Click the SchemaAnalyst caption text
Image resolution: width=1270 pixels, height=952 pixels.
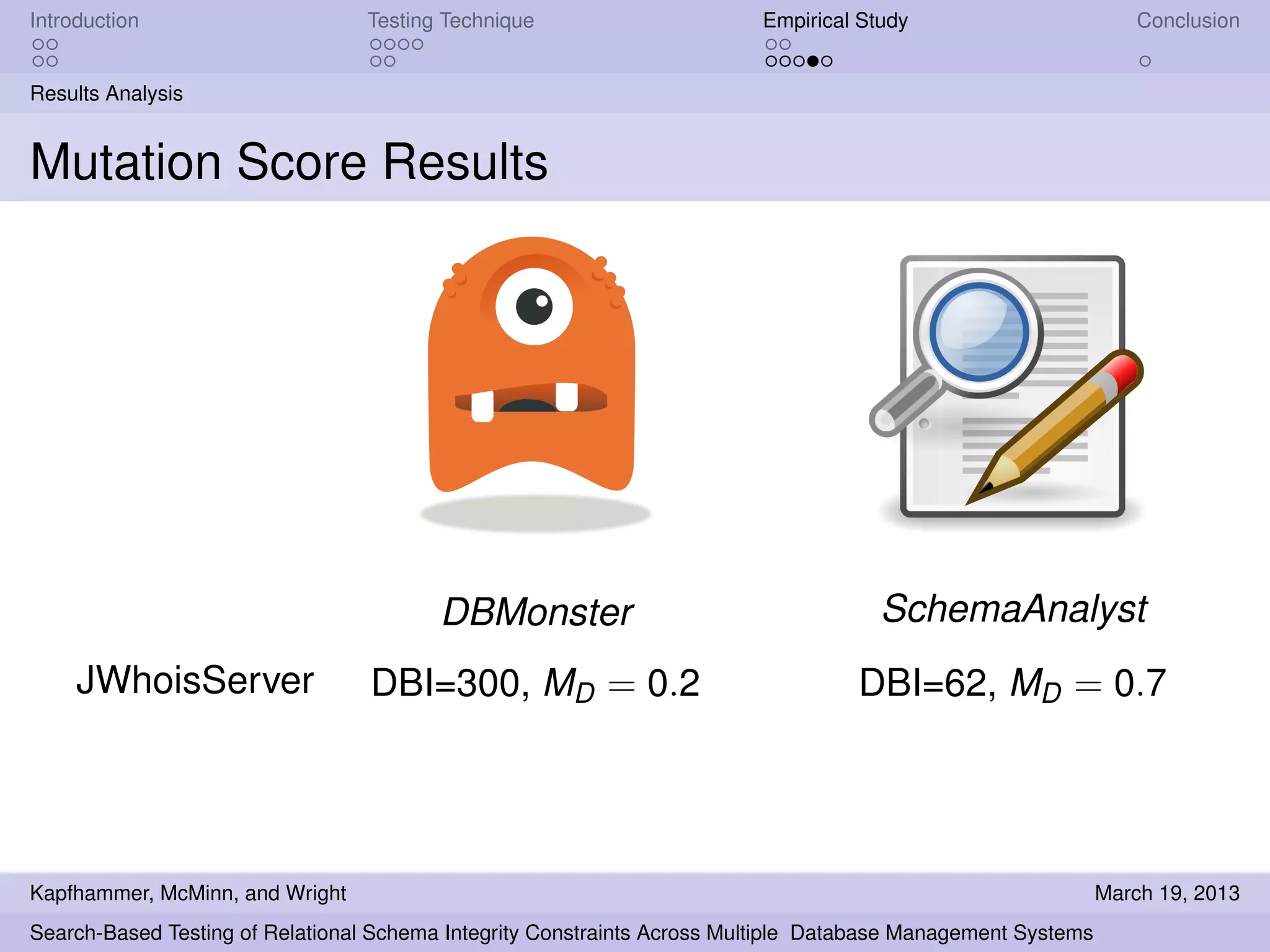(1015, 610)
